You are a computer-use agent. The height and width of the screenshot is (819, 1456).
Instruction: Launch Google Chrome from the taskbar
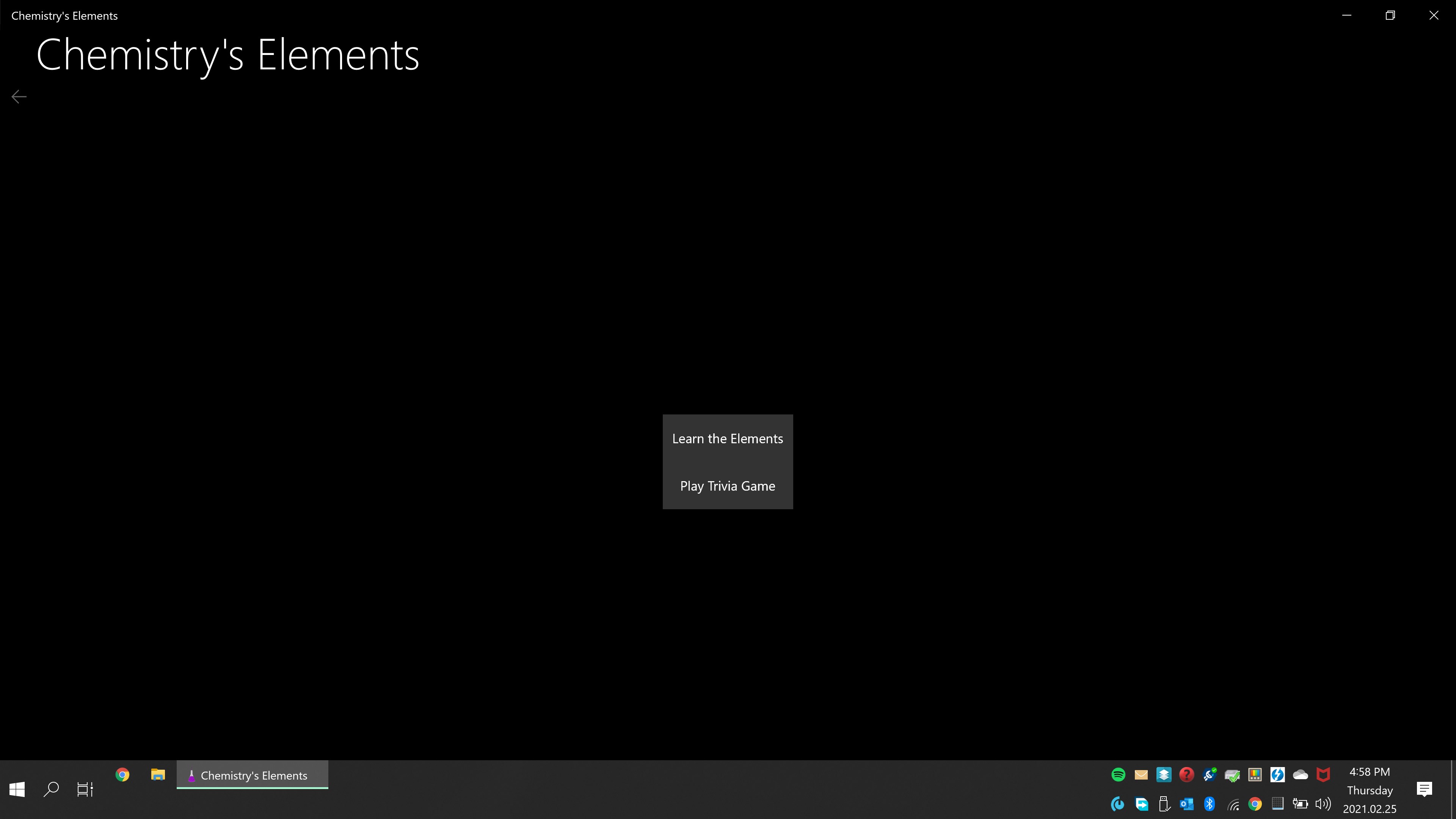[x=122, y=775]
